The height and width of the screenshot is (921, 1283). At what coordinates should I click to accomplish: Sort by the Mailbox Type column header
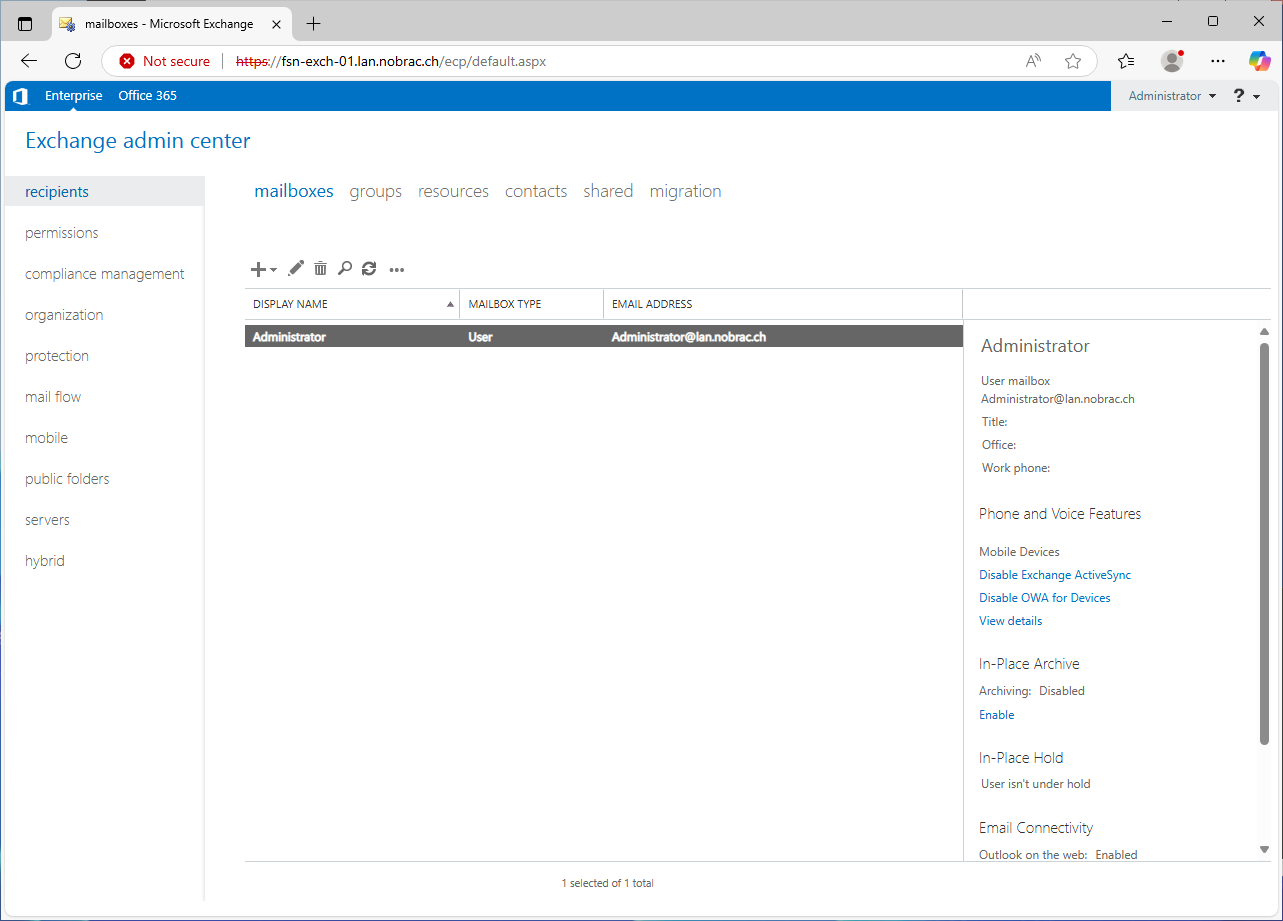tap(532, 304)
